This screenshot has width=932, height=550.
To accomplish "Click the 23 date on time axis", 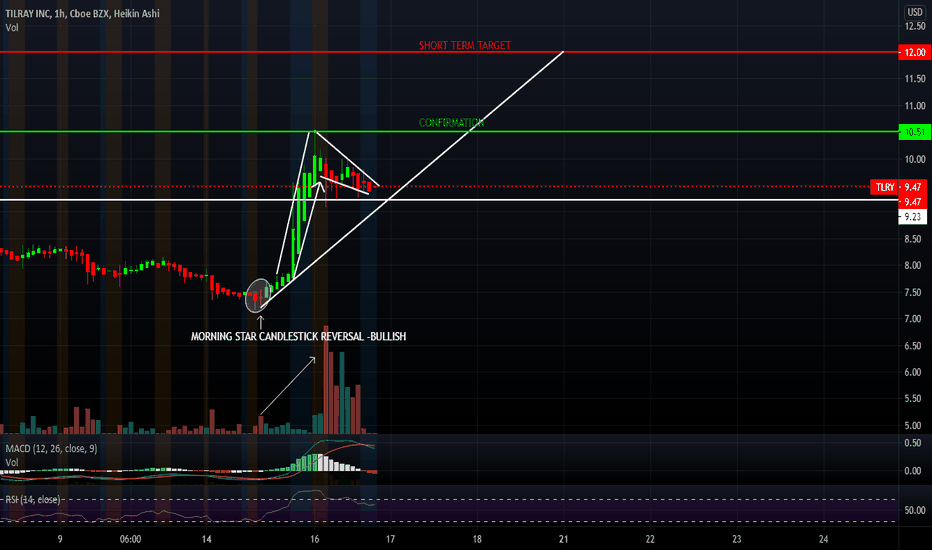I will (736, 539).
